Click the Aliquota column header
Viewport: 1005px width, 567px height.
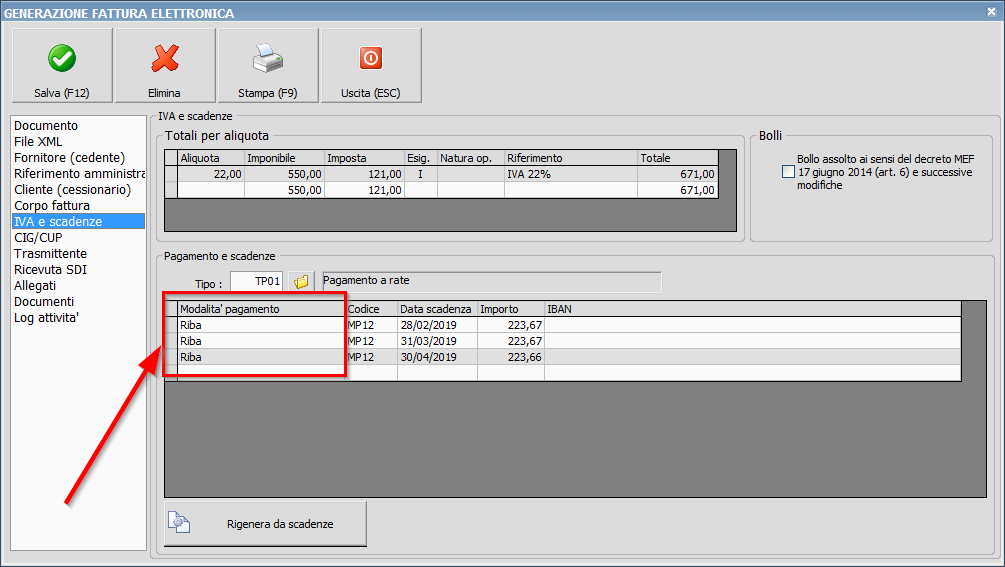pyautogui.click(x=211, y=158)
